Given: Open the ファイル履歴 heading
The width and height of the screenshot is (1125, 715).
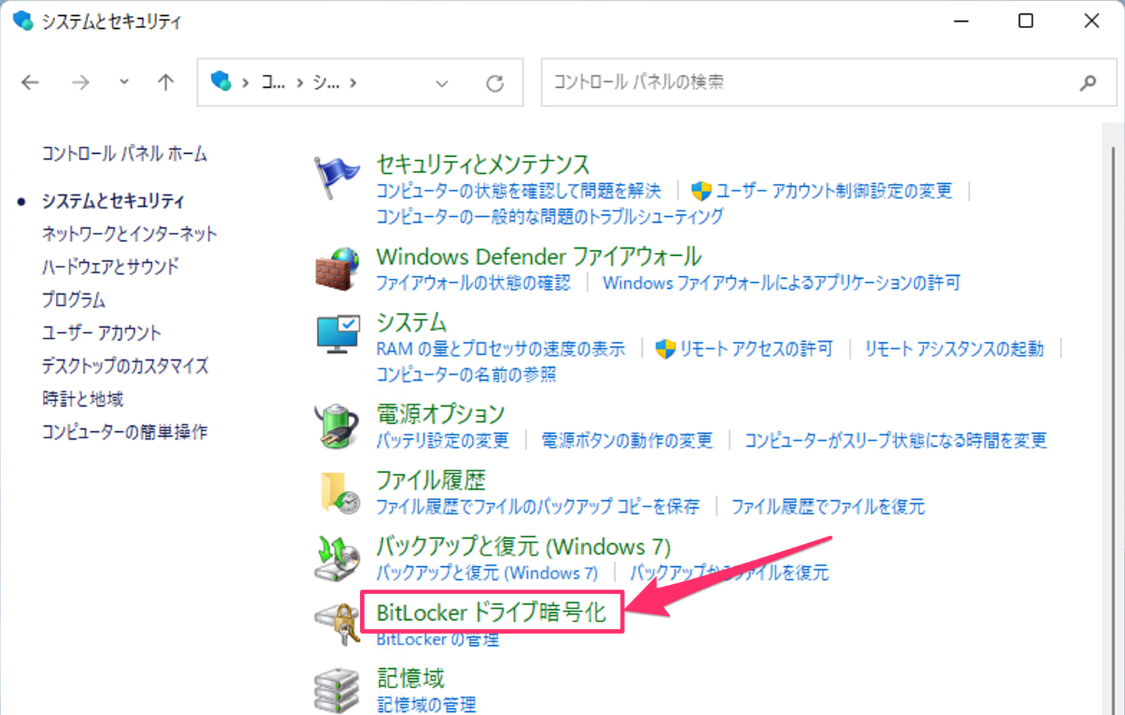Looking at the screenshot, I should (431, 480).
